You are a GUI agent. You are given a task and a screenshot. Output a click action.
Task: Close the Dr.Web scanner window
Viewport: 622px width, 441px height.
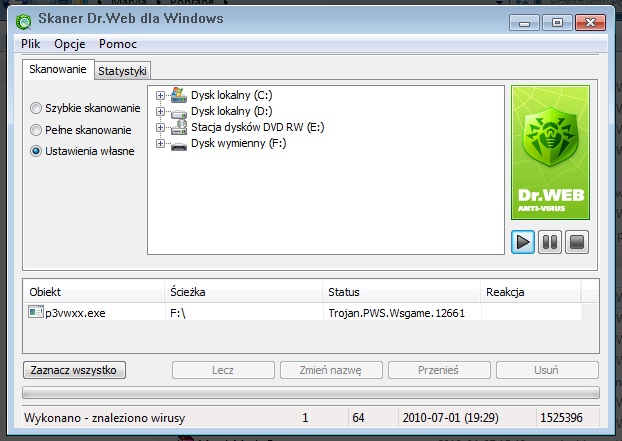pos(590,23)
